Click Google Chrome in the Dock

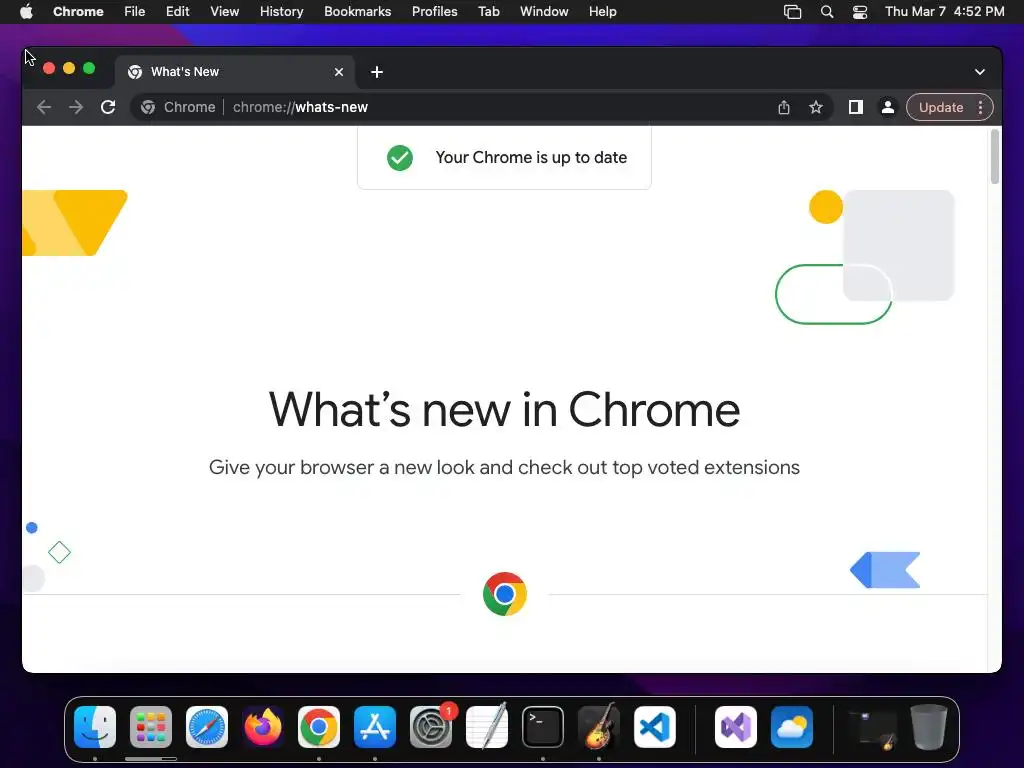click(x=319, y=727)
